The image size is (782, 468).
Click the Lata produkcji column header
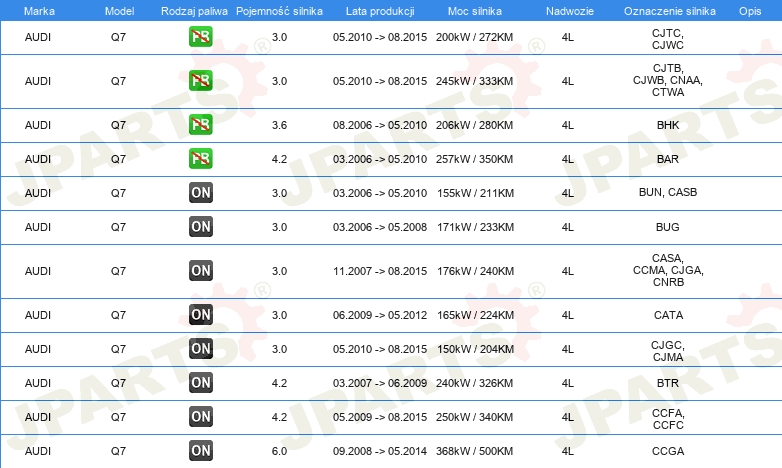tap(380, 11)
